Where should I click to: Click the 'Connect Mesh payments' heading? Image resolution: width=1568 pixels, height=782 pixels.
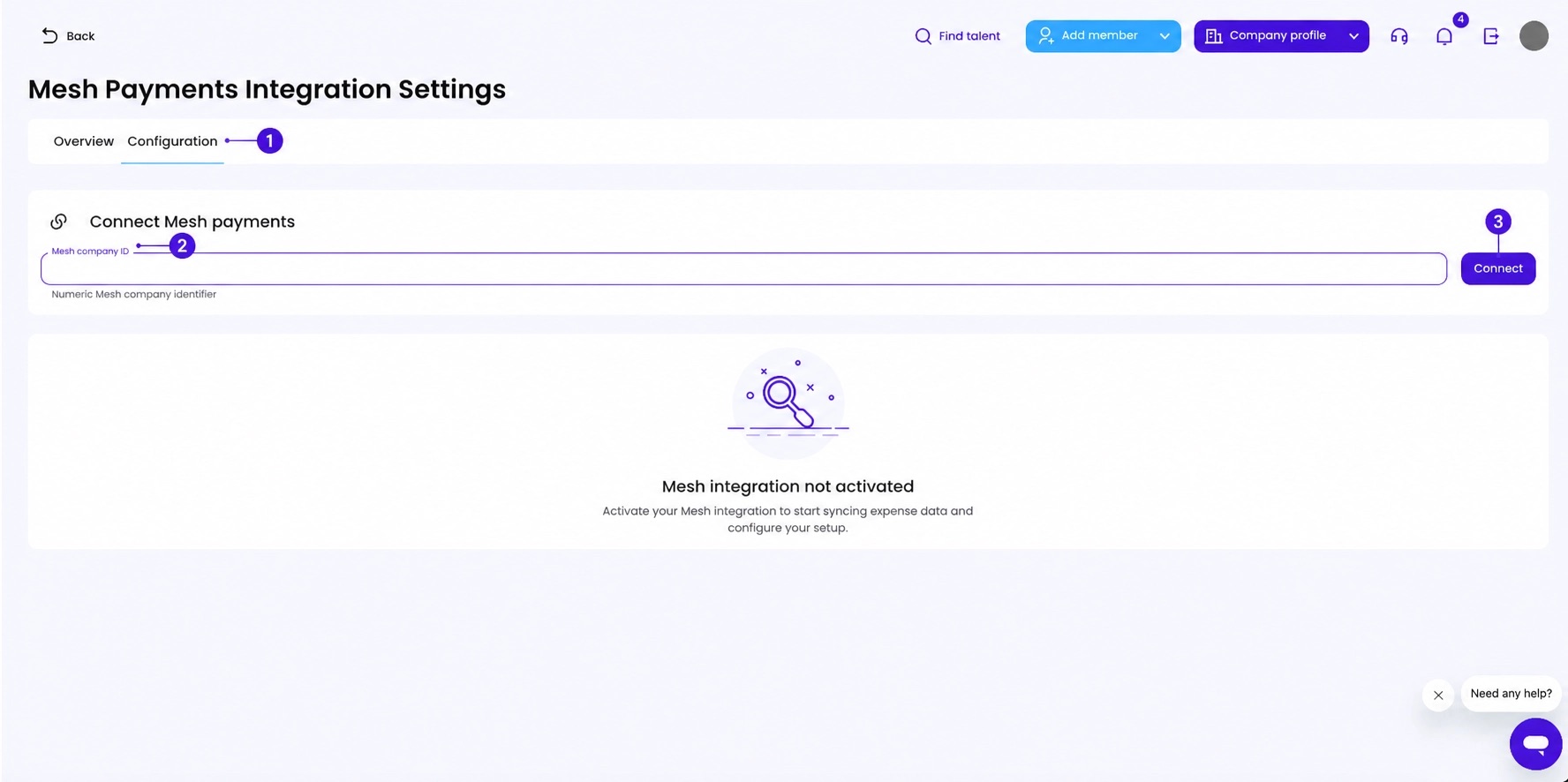[192, 222]
